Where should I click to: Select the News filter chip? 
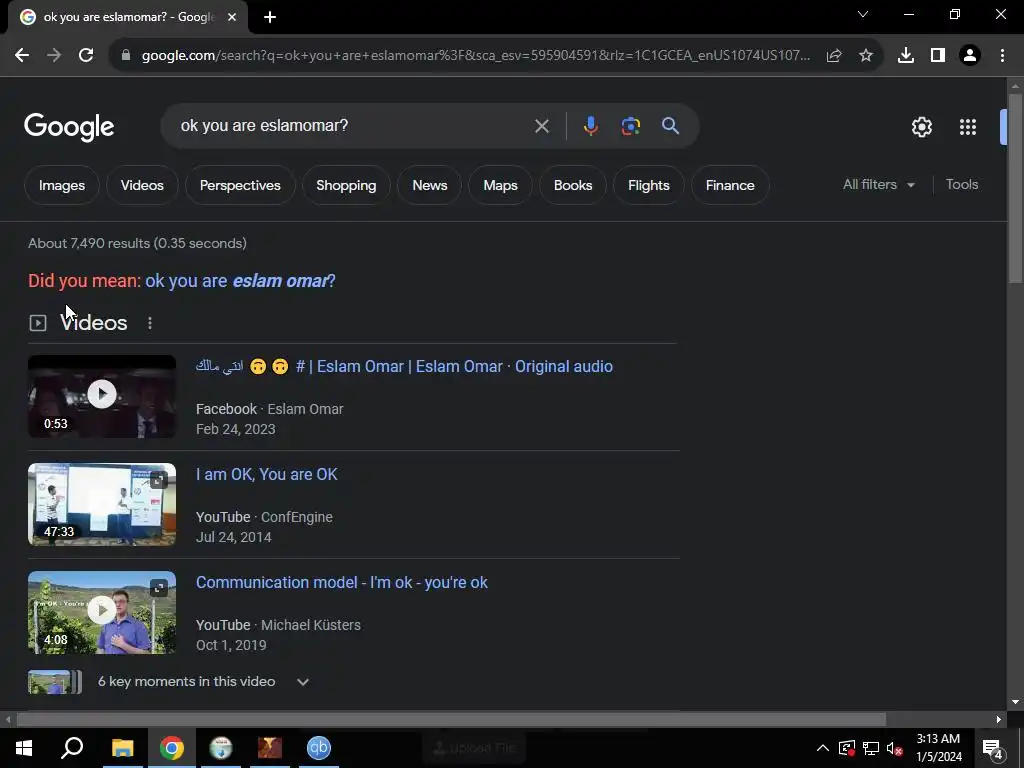pos(430,185)
